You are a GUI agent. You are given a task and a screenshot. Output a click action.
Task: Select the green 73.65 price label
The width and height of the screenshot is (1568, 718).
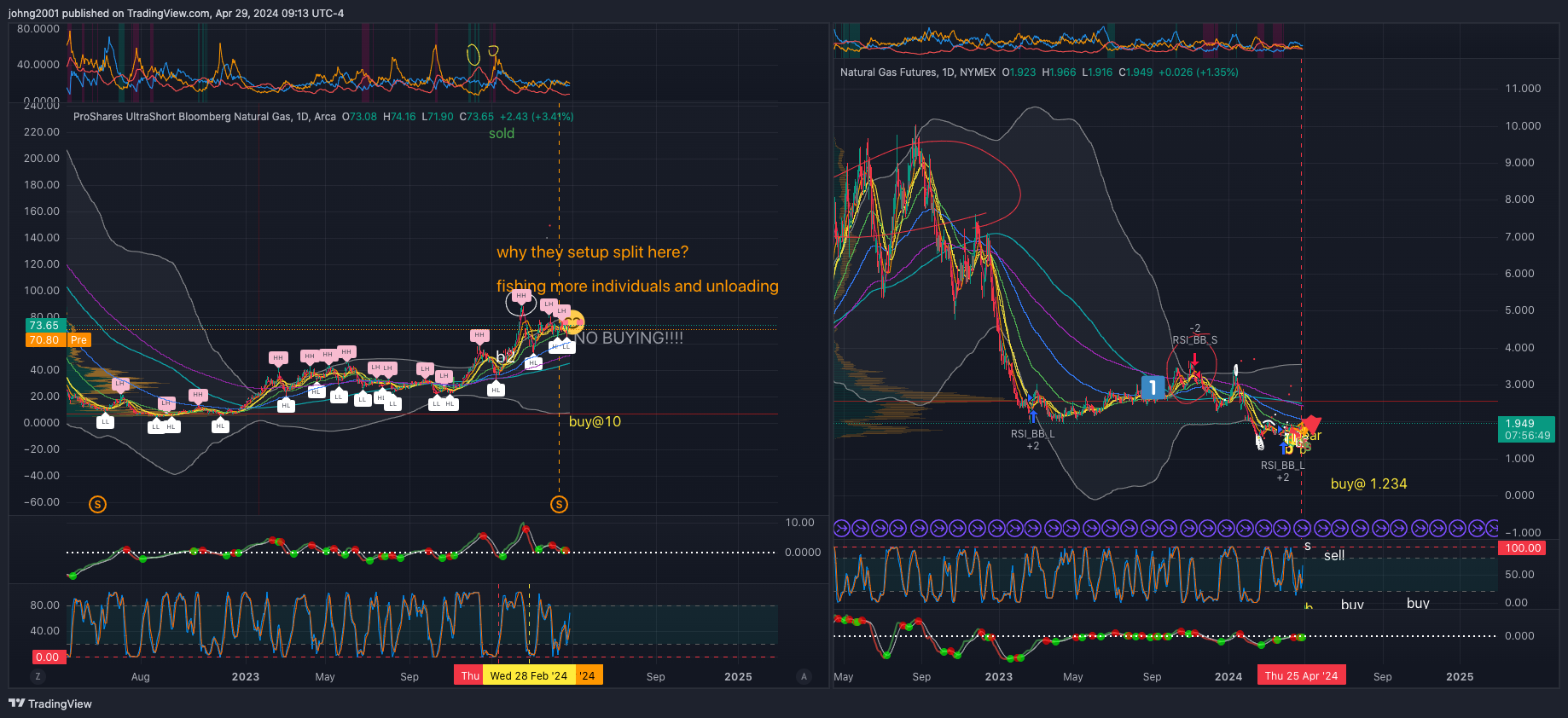tap(45, 326)
